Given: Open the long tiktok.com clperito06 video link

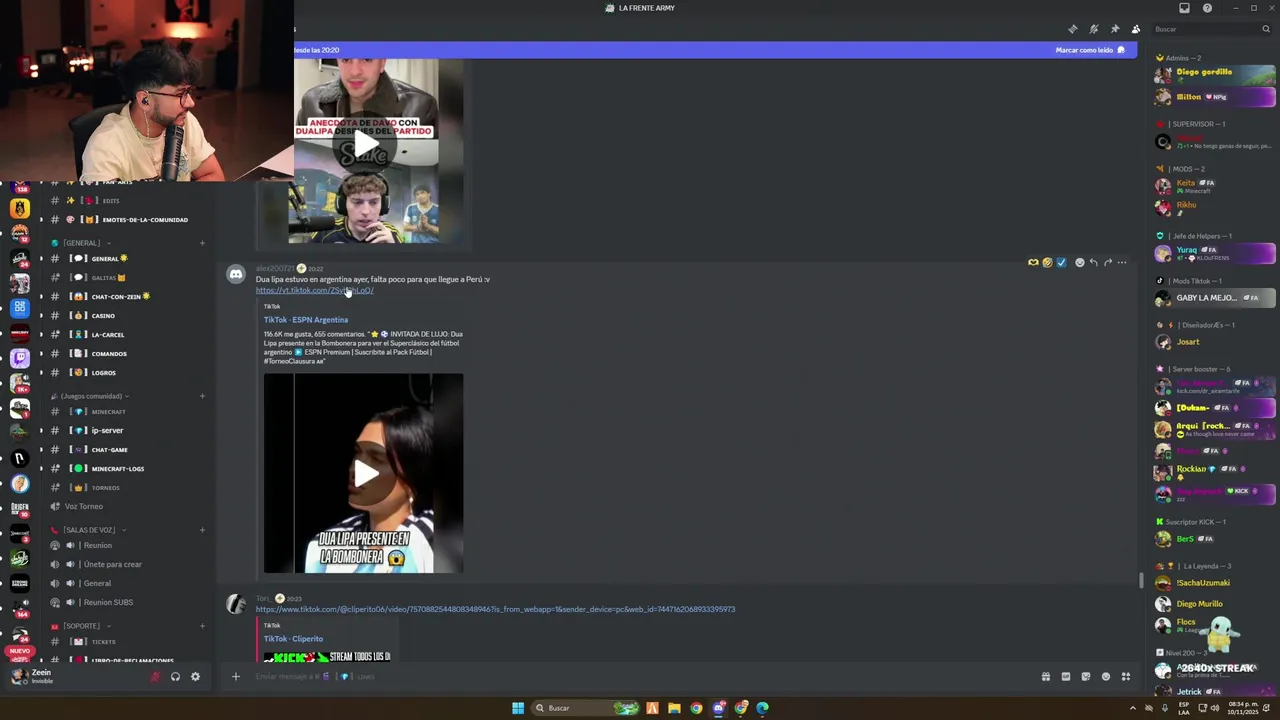Looking at the screenshot, I should [x=495, y=609].
